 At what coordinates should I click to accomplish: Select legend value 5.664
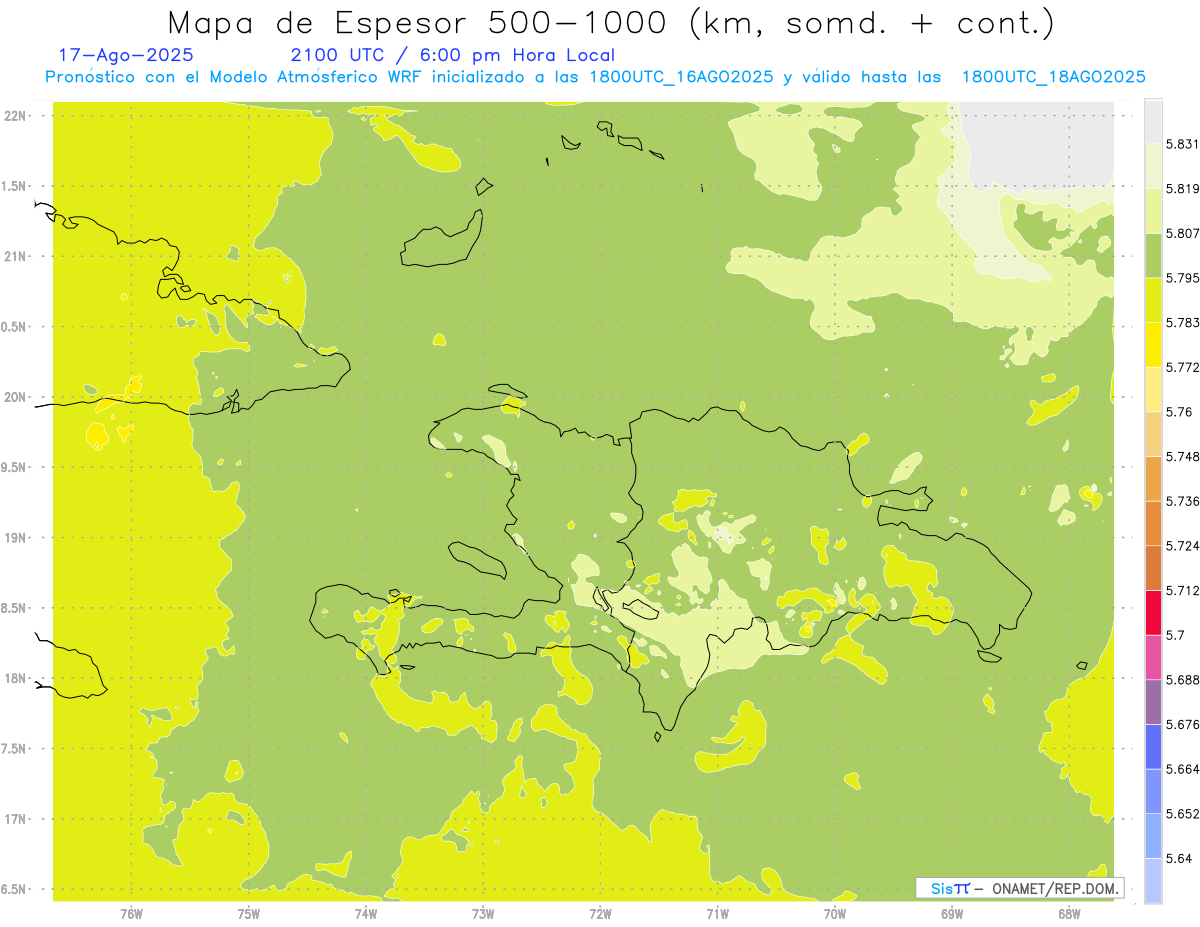point(1183,769)
